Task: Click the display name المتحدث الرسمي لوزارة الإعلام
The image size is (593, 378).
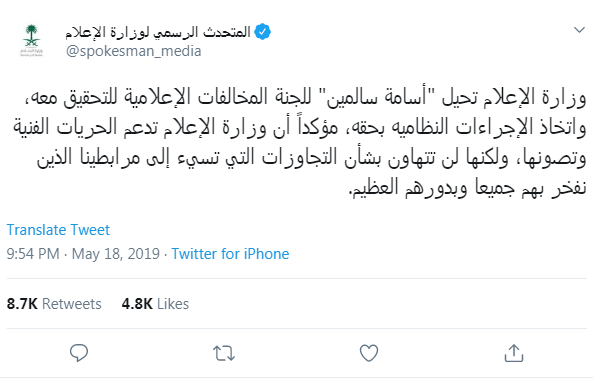Action: click(158, 33)
